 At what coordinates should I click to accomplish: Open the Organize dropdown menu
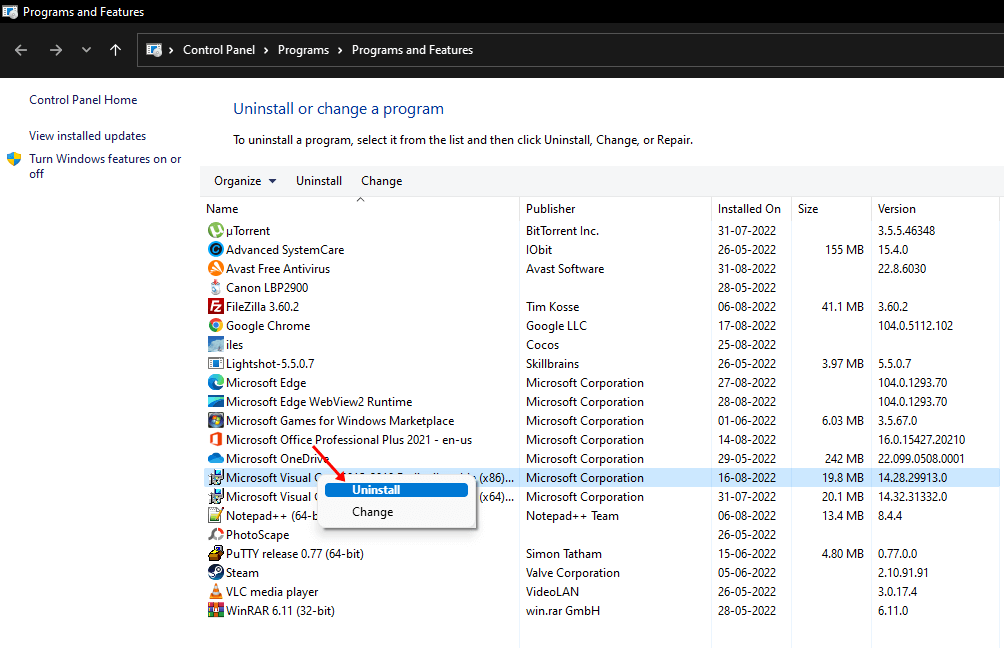244,181
